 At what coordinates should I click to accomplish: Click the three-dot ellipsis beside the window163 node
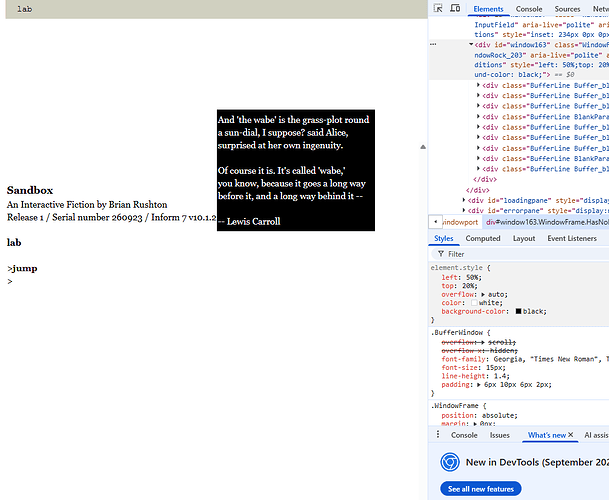pyautogui.click(x=433, y=44)
